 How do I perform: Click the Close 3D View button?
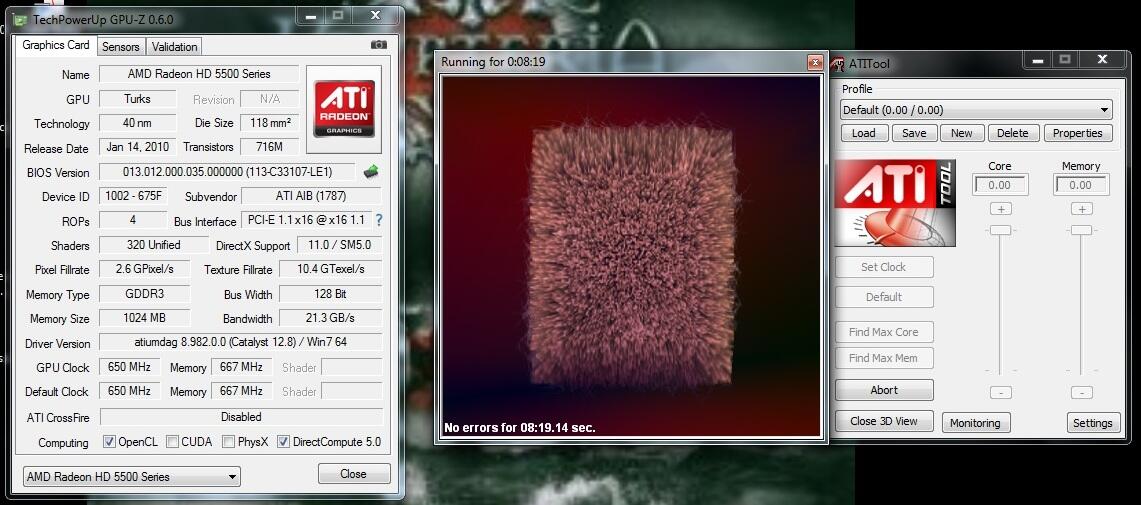(x=884, y=421)
